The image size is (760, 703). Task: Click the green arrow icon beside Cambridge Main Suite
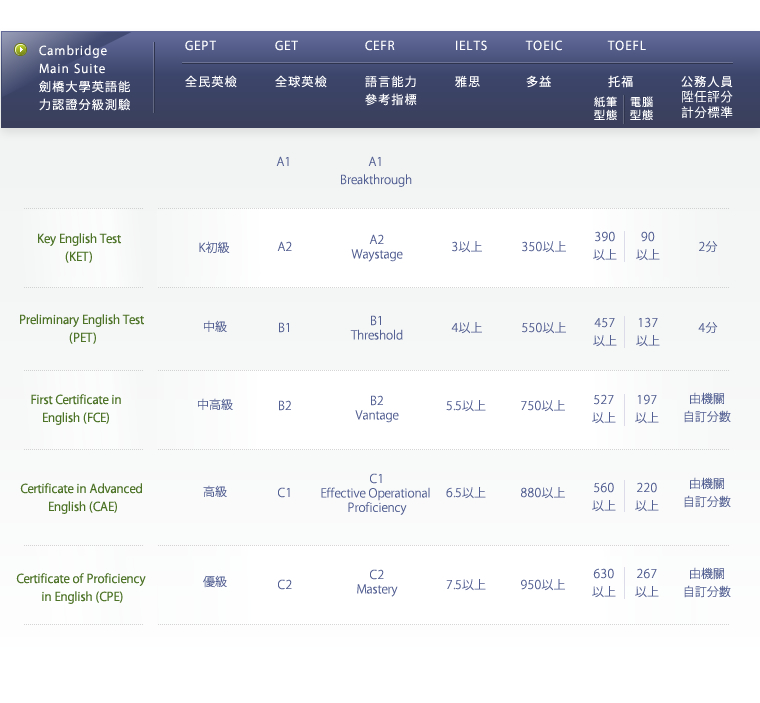pos(20,49)
